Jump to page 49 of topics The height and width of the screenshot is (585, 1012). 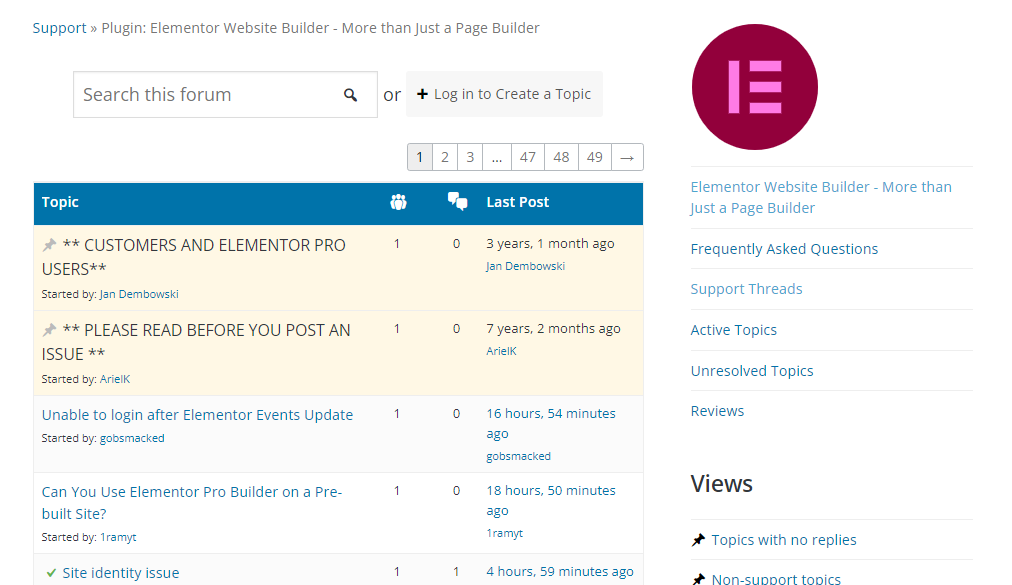(x=595, y=157)
